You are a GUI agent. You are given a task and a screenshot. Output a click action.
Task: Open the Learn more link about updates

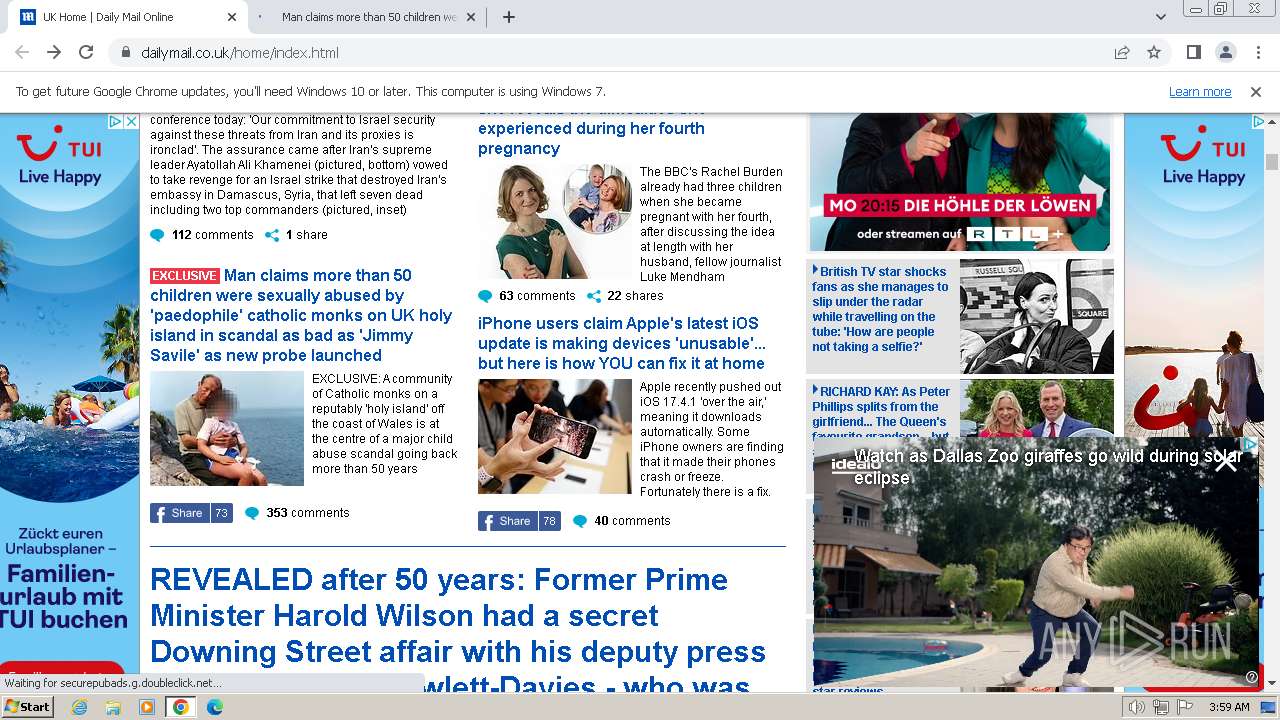point(1200,92)
